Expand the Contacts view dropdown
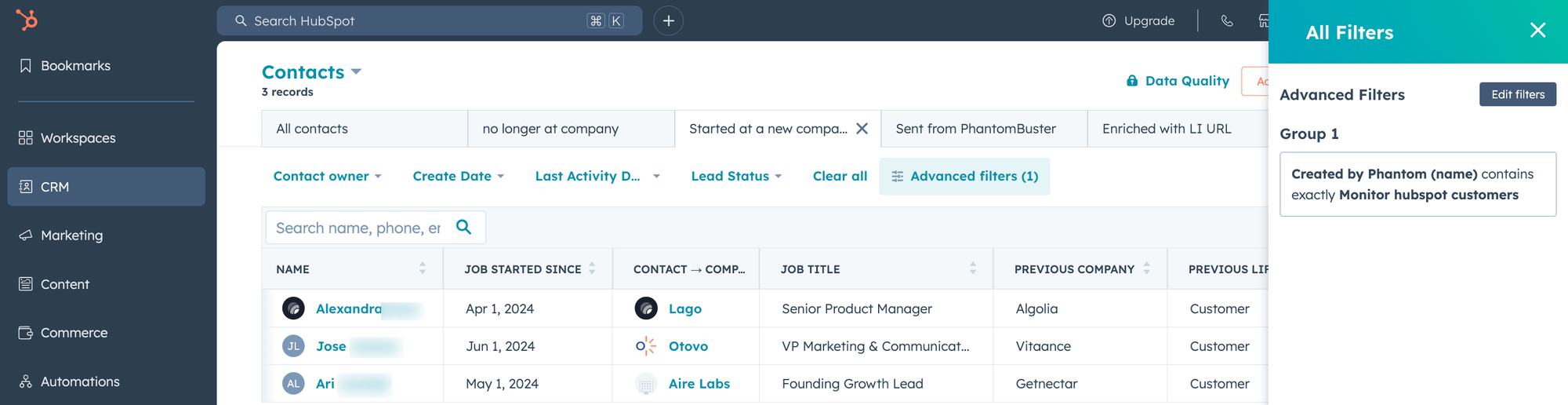 [x=311, y=72]
